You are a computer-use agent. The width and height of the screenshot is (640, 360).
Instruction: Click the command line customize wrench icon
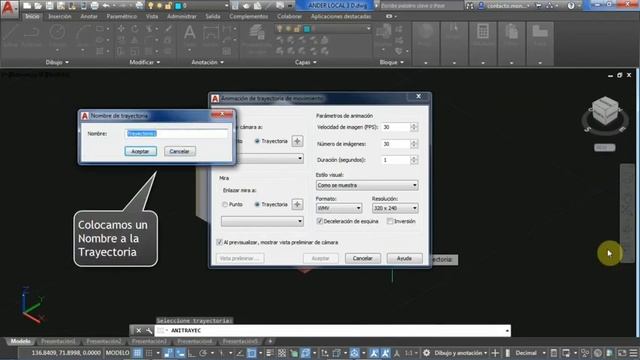pyautogui.click(x=149, y=331)
